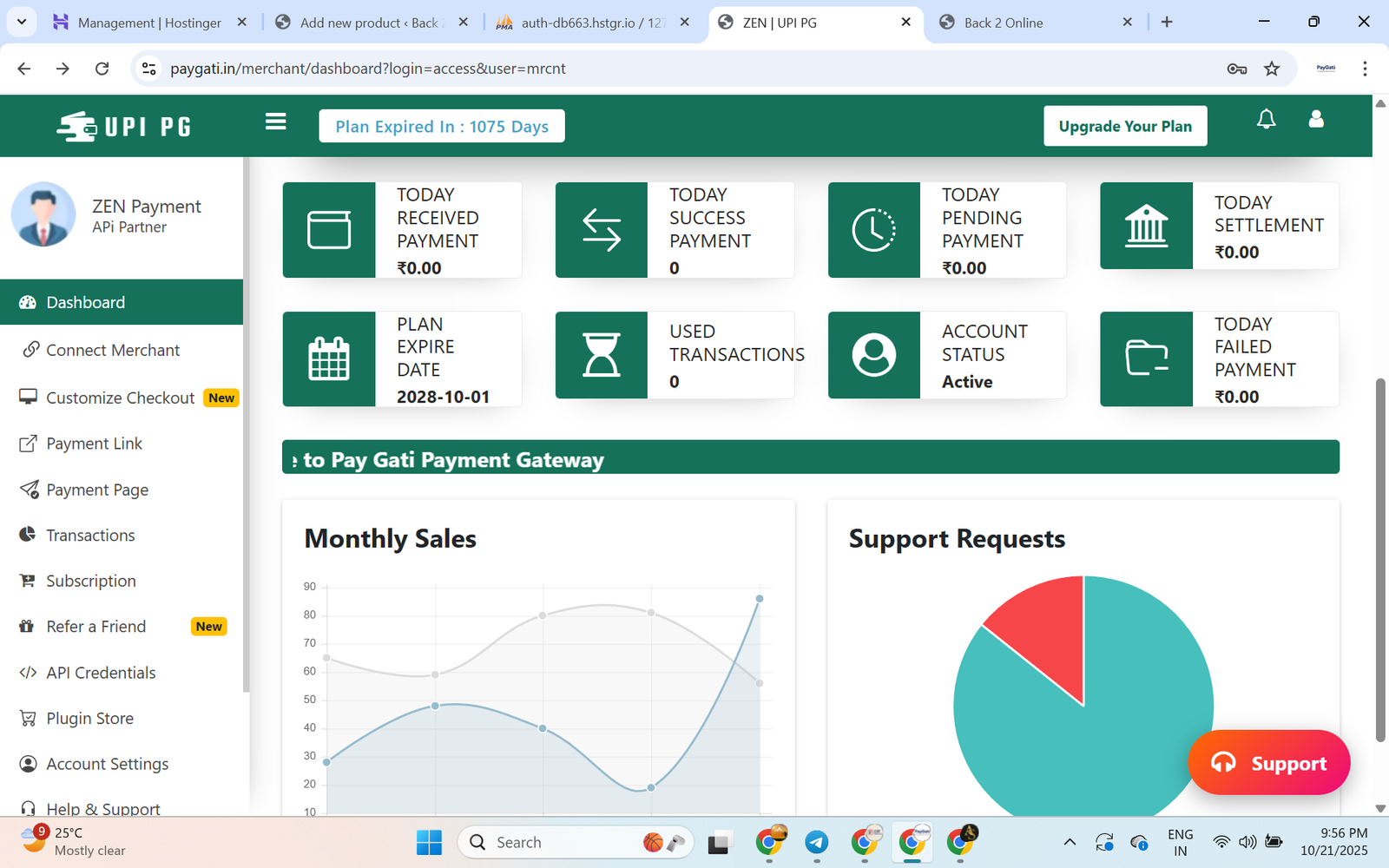Screen dimensions: 1389x868
Task: Go to Transactions page
Action: click(90, 536)
